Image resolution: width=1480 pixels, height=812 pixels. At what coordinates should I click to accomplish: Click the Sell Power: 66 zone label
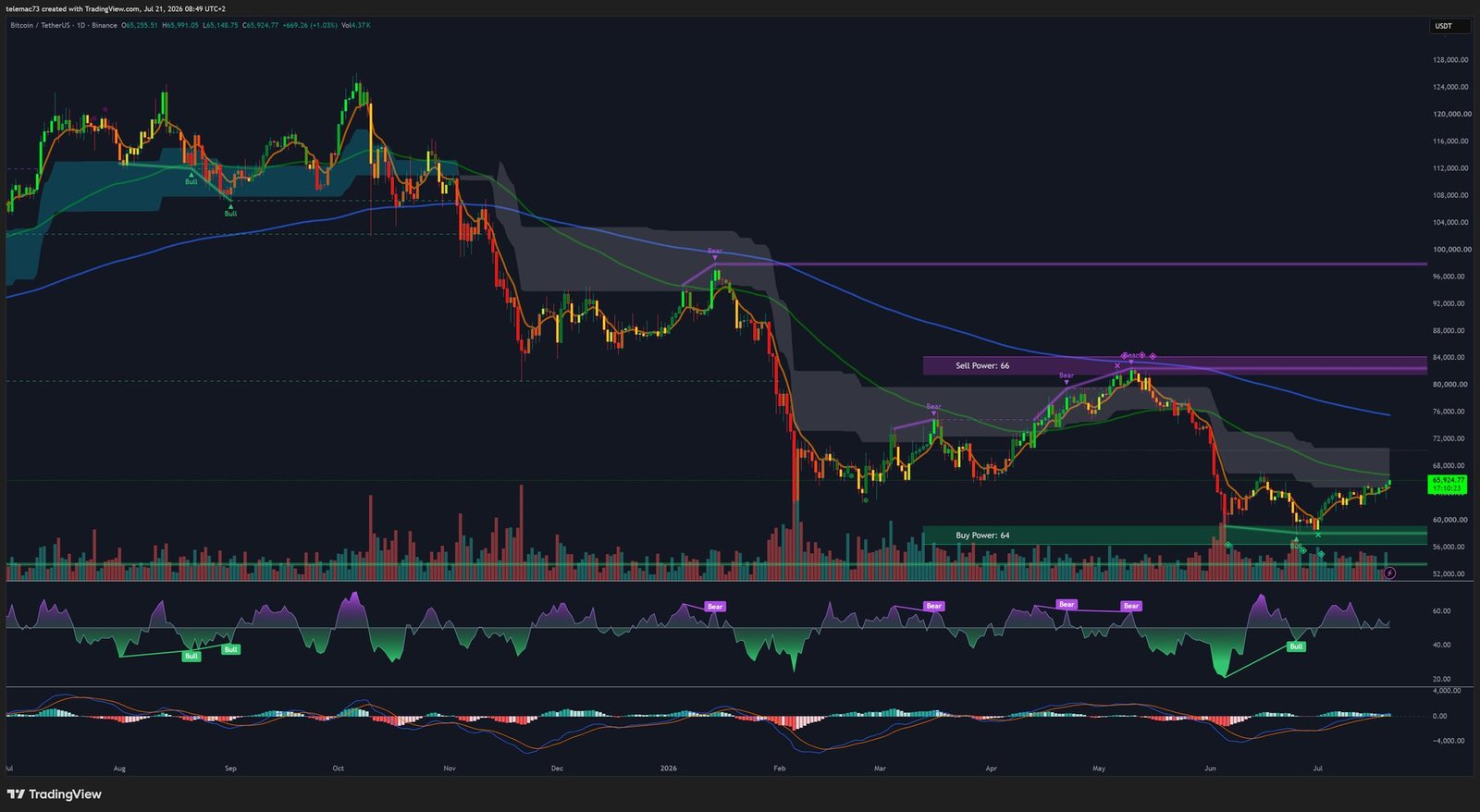click(982, 366)
